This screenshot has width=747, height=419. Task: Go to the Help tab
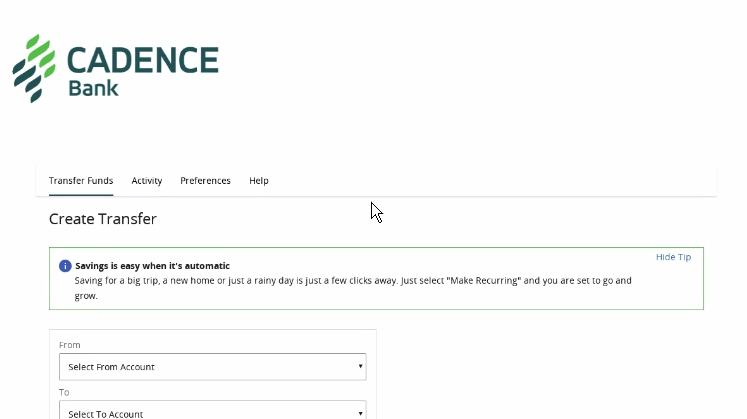[x=259, y=181]
